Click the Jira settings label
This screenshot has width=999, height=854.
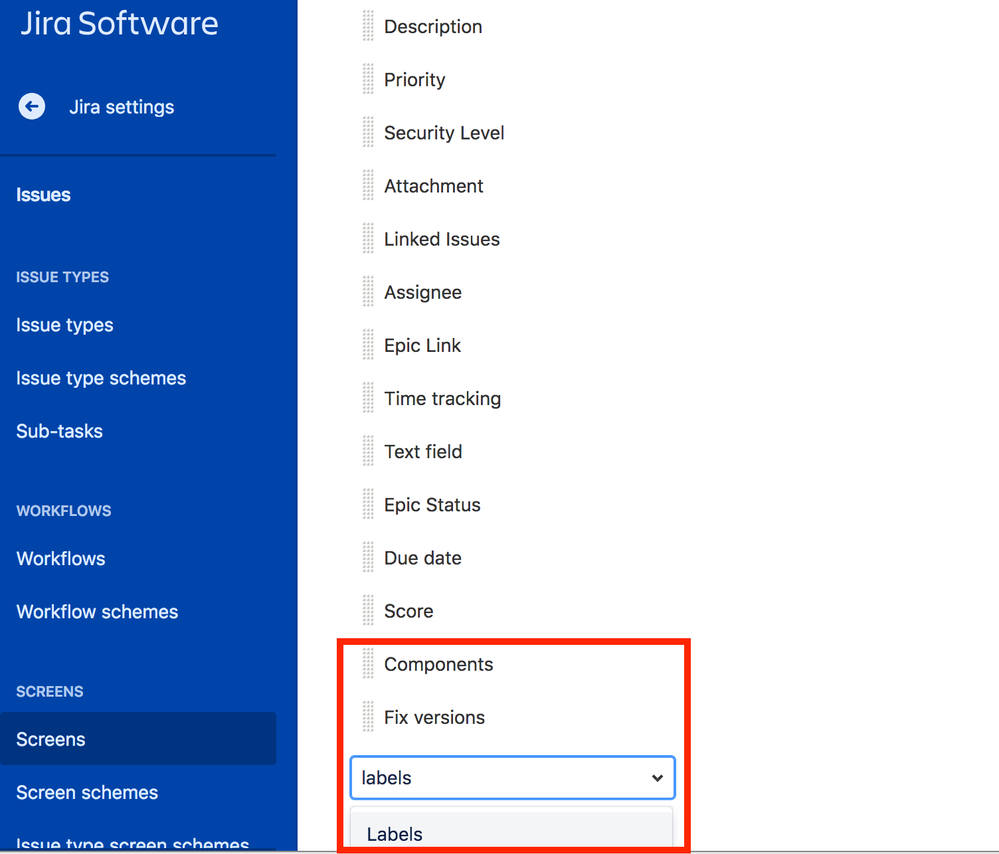pyautogui.click(x=121, y=106)
